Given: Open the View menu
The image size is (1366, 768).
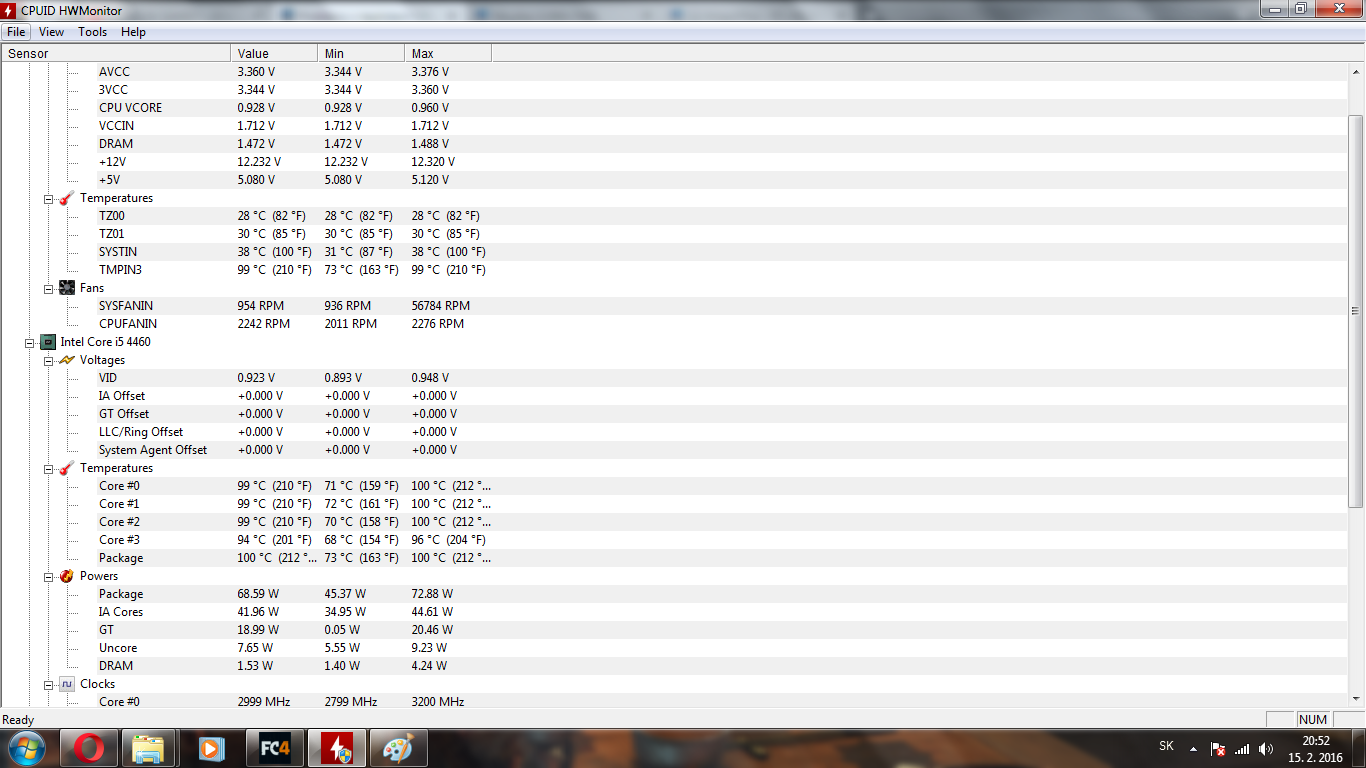Looking at the screenshot, I should pyautogui.click(x=51, y=32).
